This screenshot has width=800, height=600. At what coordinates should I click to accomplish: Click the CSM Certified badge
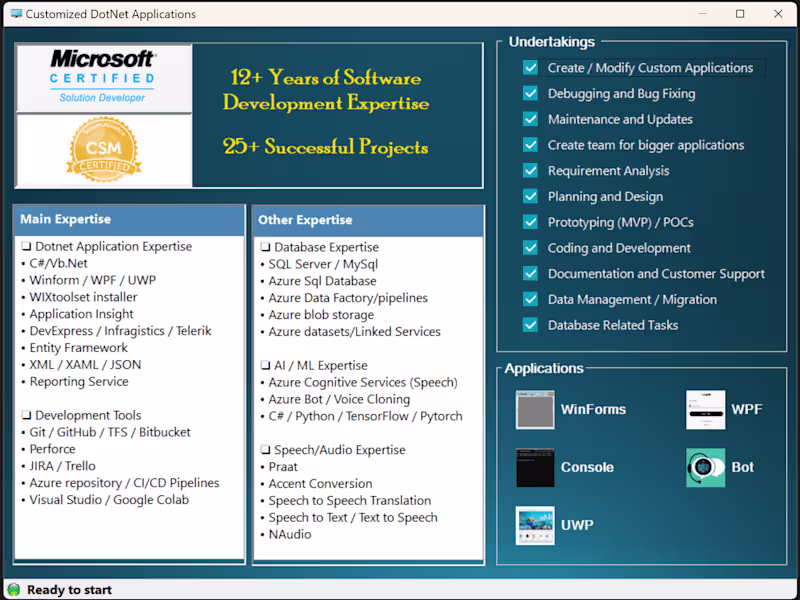click(x=104, y=149)
